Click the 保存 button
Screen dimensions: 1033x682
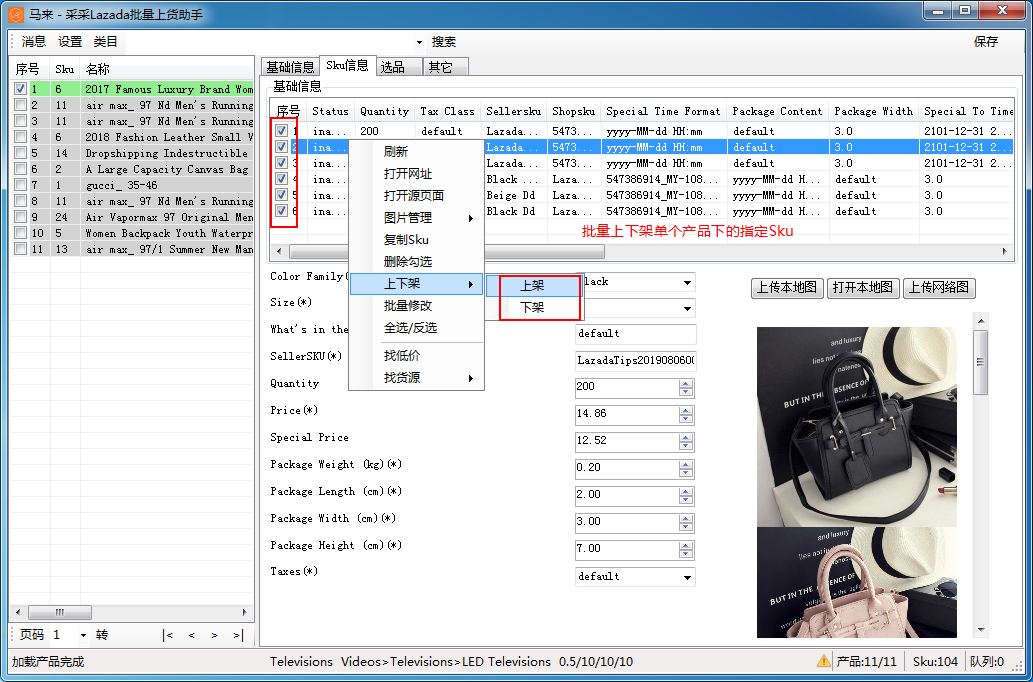986,42
